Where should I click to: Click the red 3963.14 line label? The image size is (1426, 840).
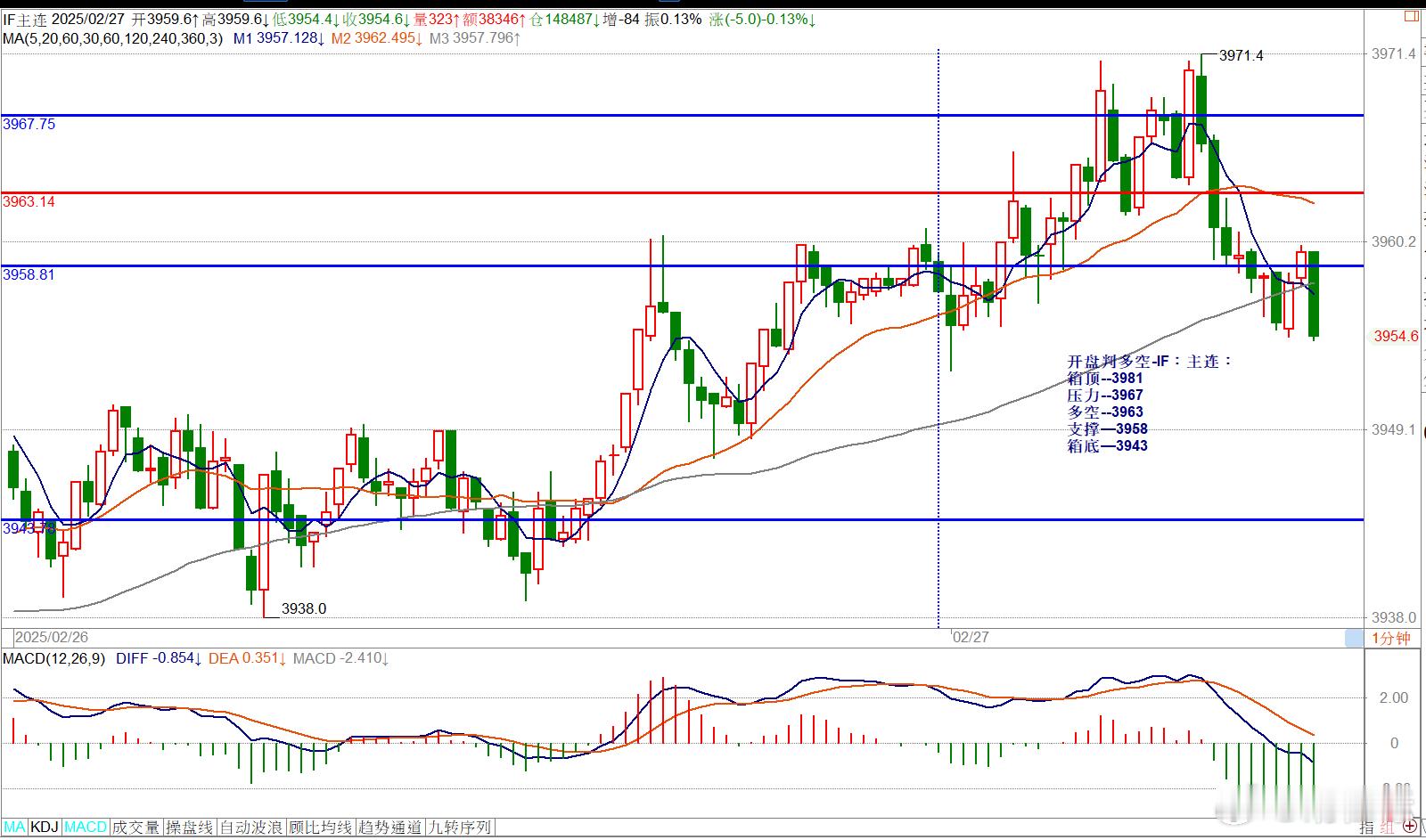[29, 202]
